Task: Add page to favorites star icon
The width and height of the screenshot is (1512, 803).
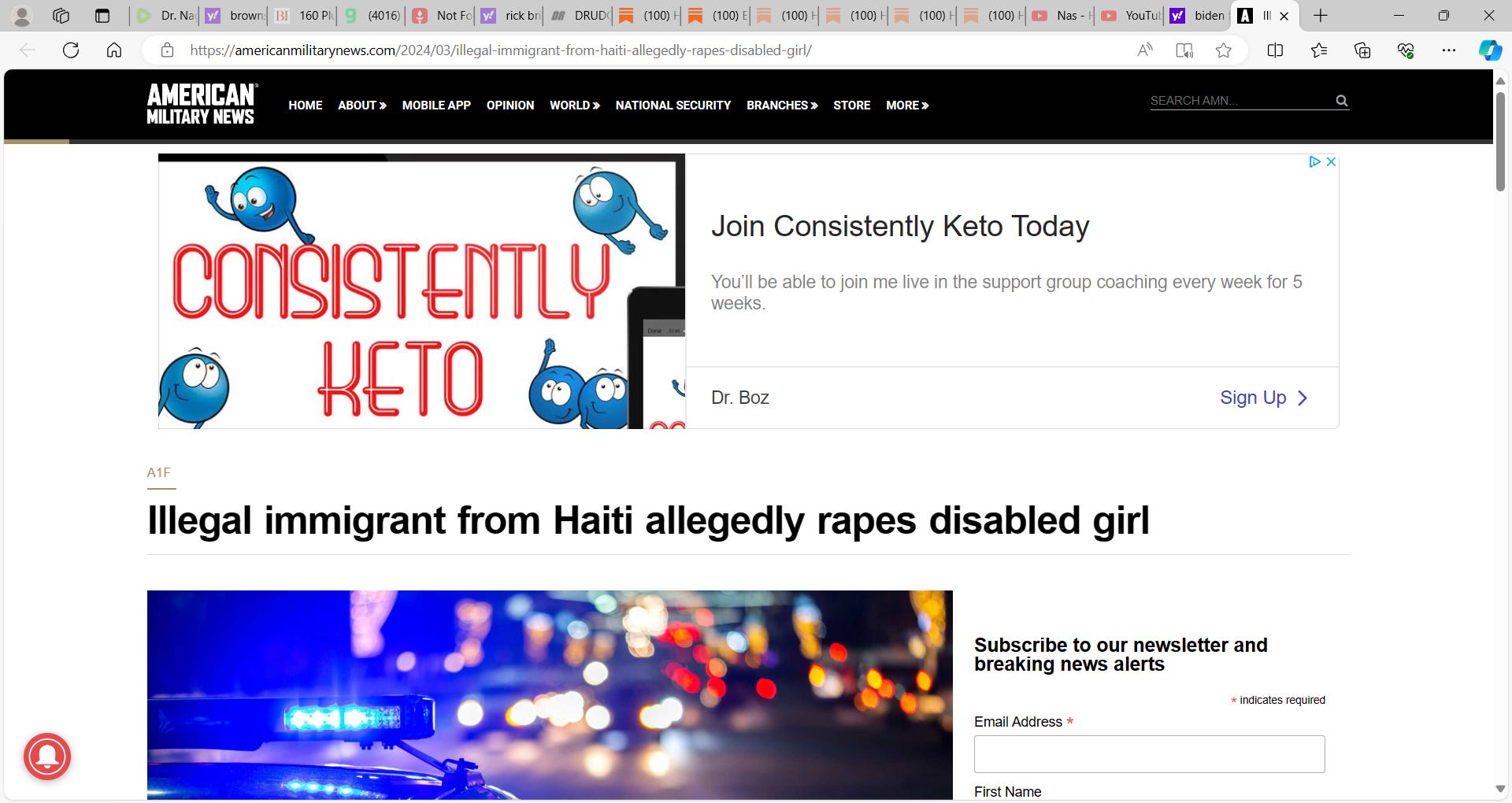Action: click(1223, 50)
